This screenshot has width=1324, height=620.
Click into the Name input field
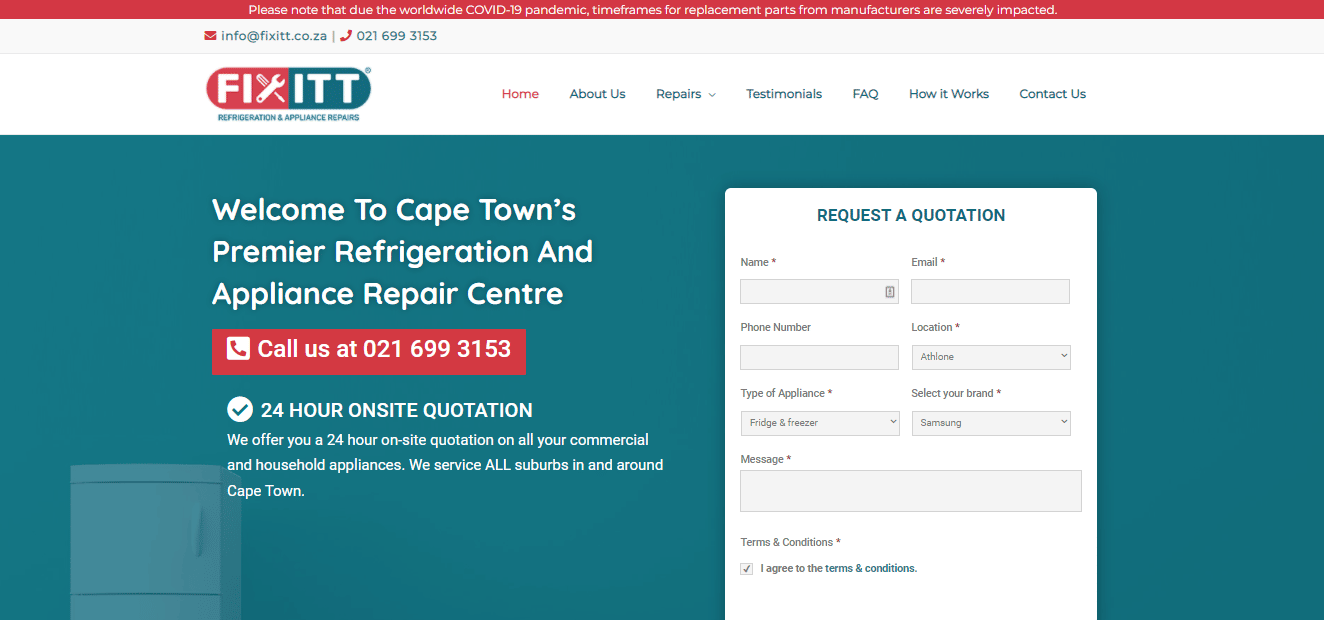coord(820,292)
